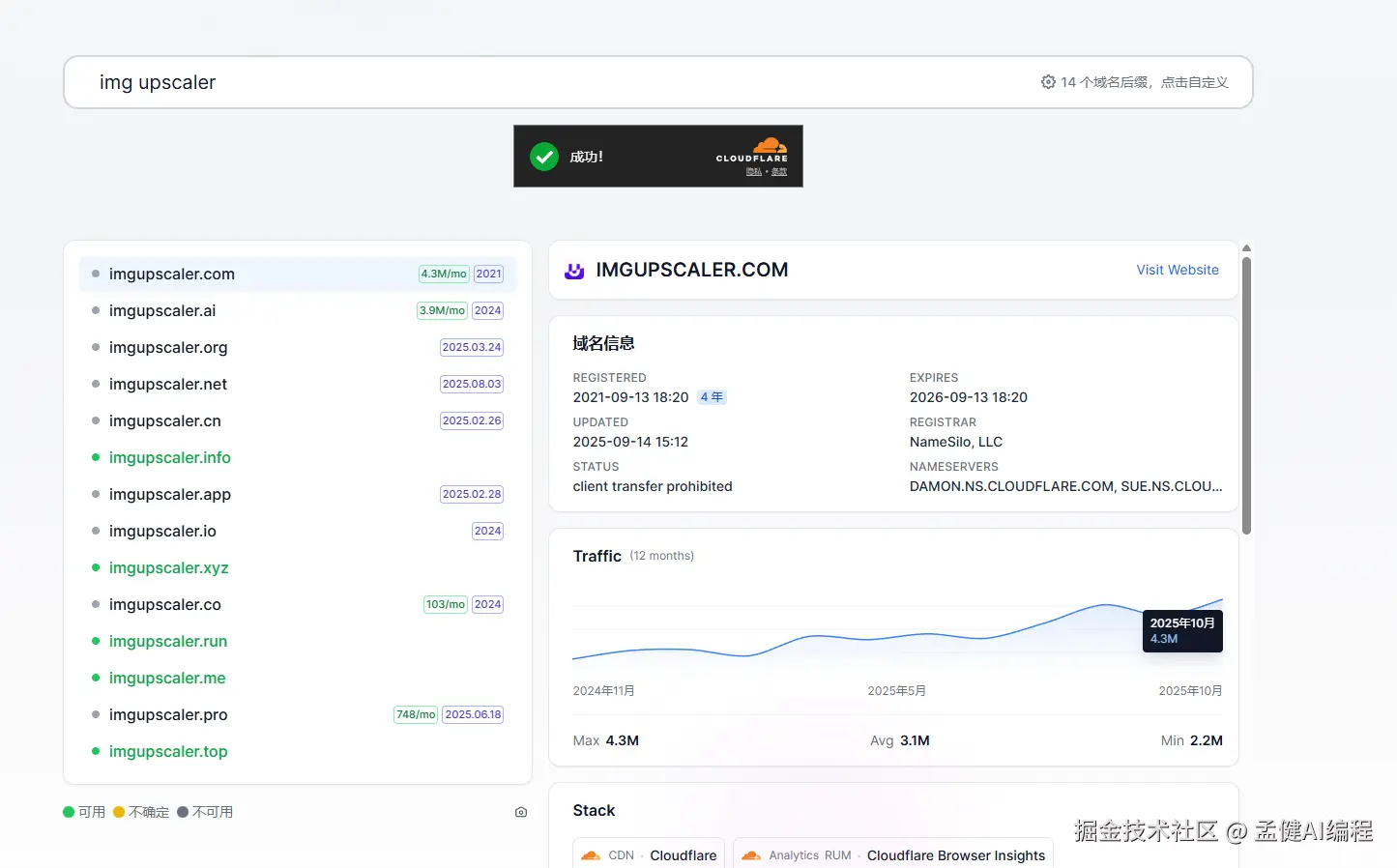Viewport: 1397px width, 868px height.
Task: Click the Cloudflare Browser Insights icon
Action: (751, 855)
